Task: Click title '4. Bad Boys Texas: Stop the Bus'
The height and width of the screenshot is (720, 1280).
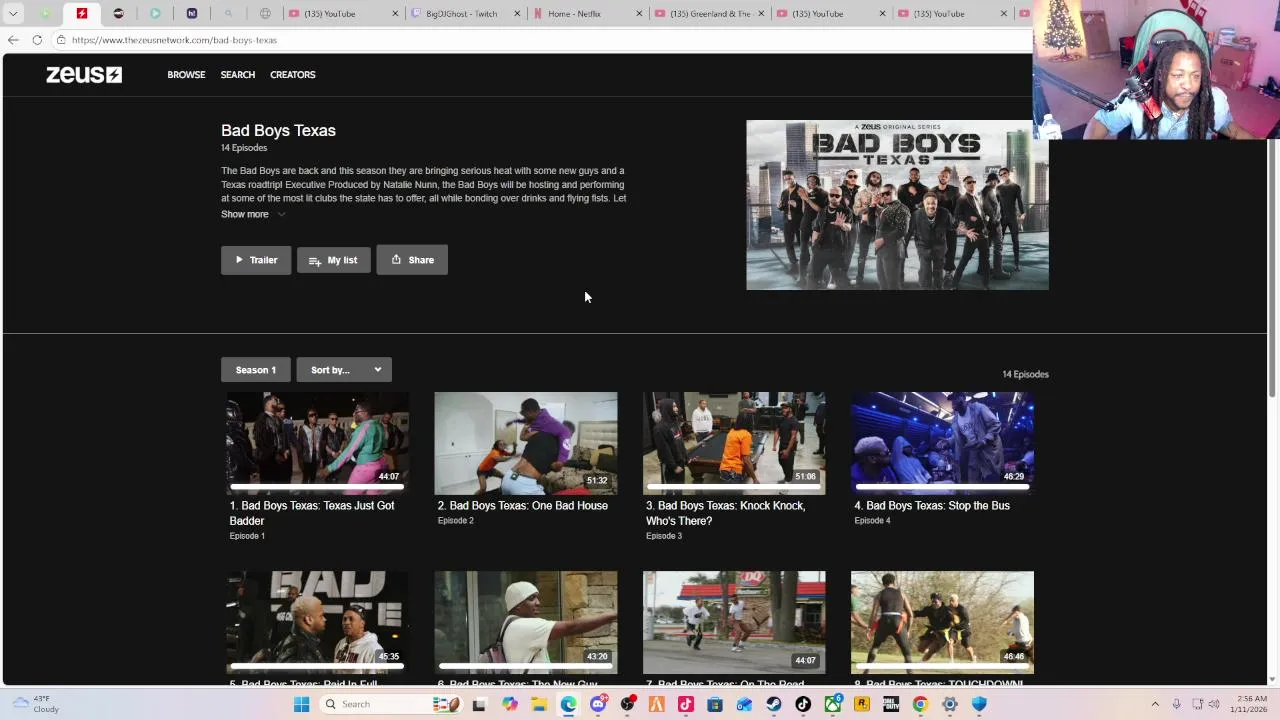Action: coord(932,506)
